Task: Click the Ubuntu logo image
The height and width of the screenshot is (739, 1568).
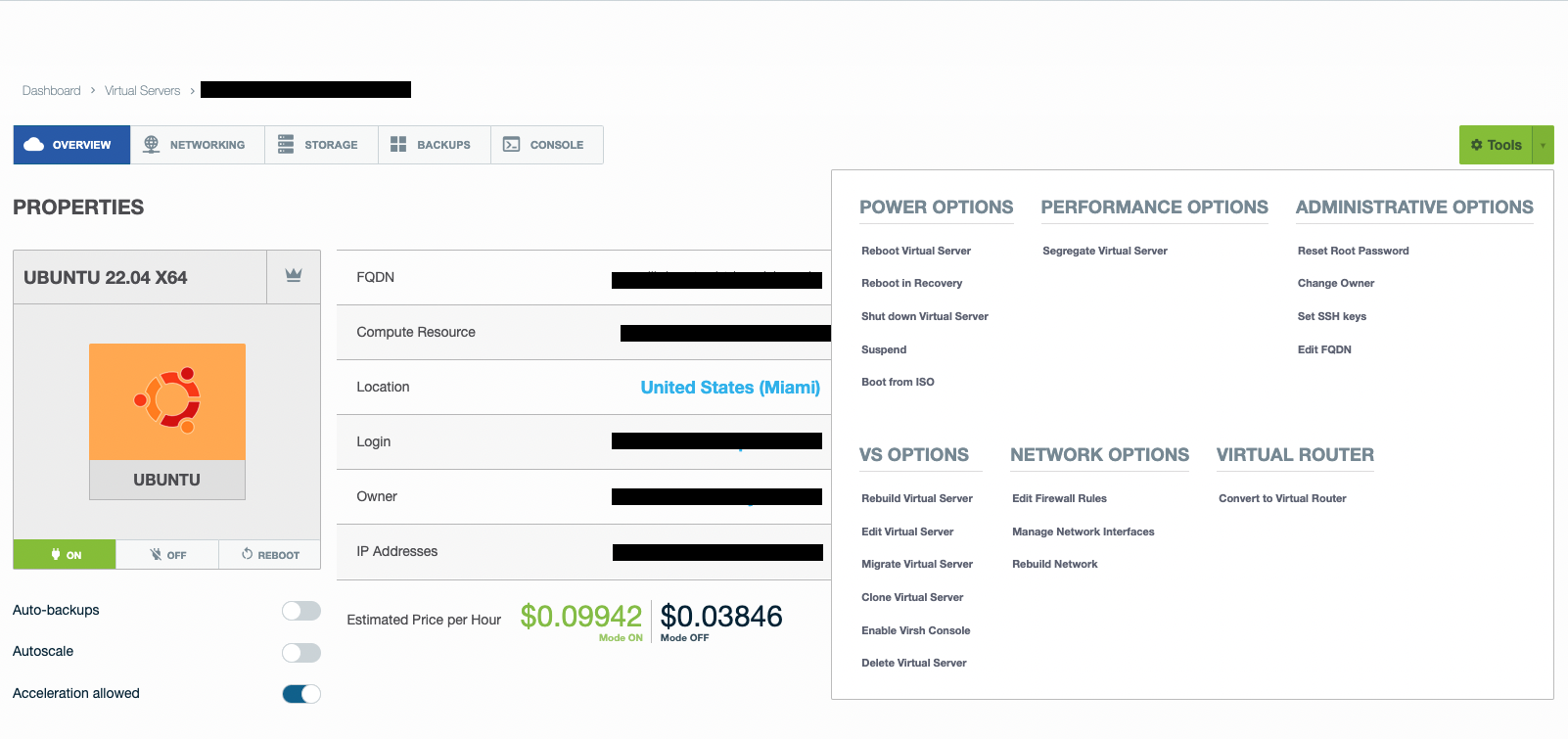Action: pyautogui.click(x=167, y=401)
